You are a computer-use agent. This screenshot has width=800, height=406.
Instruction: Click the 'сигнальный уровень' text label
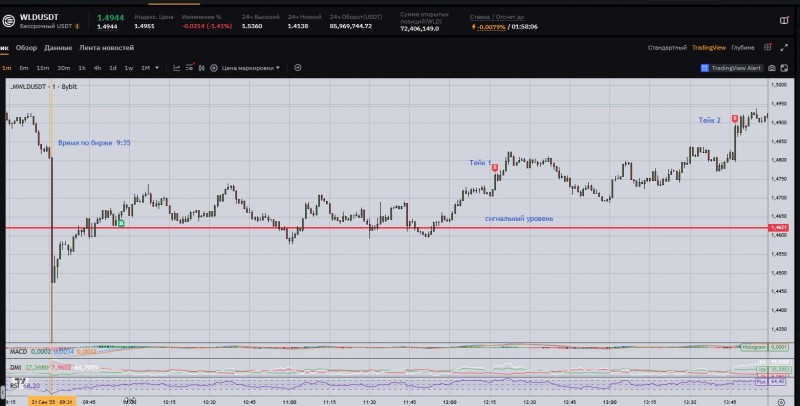coord(519,218)
